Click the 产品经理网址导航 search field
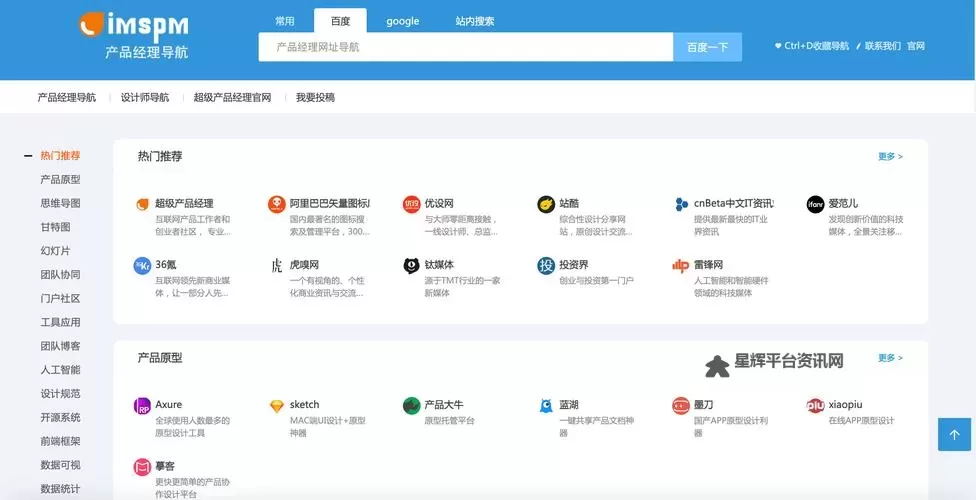The height and width of the screenshot is (500, 976). coord(466,47)
